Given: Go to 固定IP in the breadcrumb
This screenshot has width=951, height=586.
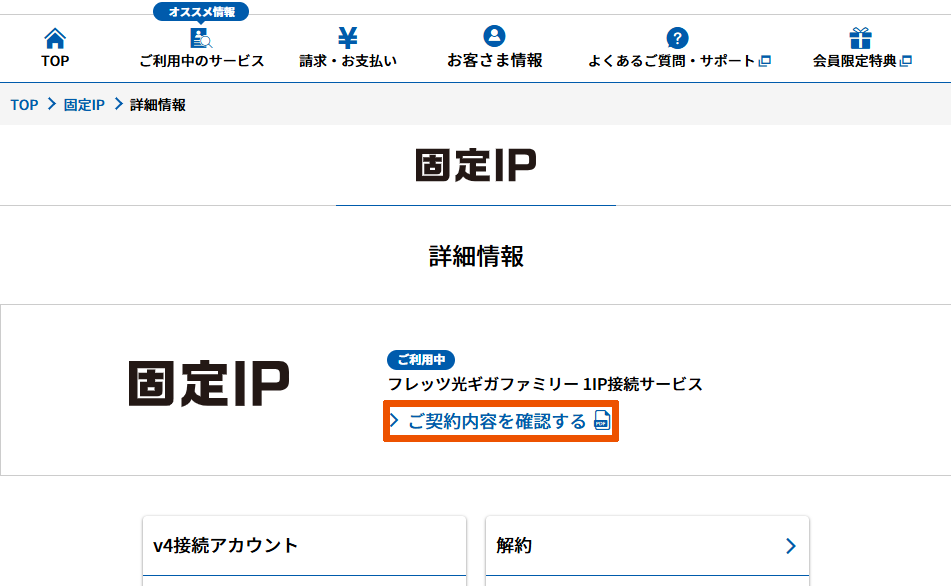Looking at the screenshot, I should click(x=84, y=105).
